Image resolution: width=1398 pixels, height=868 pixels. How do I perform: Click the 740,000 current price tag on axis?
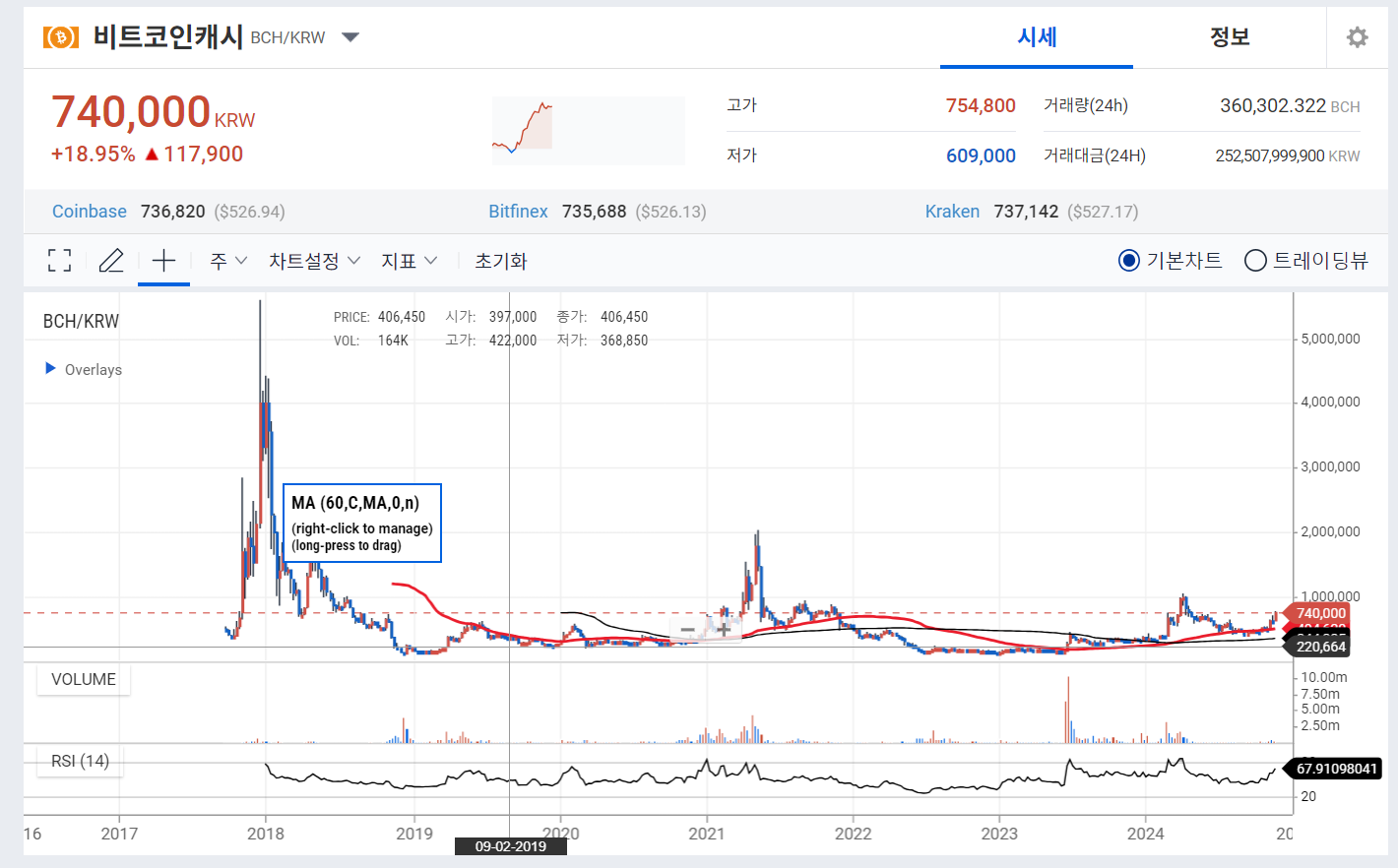click(x=1319, y=613)
